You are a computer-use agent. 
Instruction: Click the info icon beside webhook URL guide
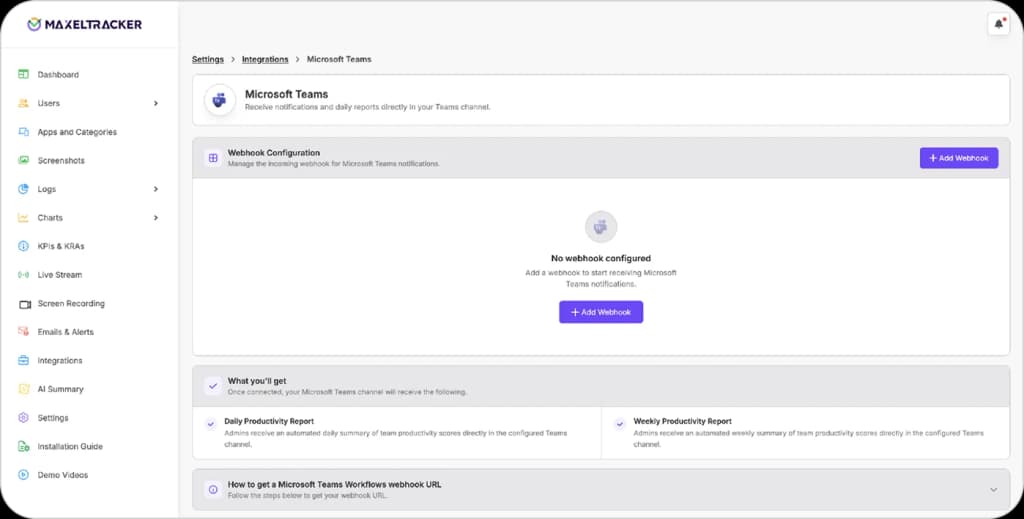pos(213,490)
